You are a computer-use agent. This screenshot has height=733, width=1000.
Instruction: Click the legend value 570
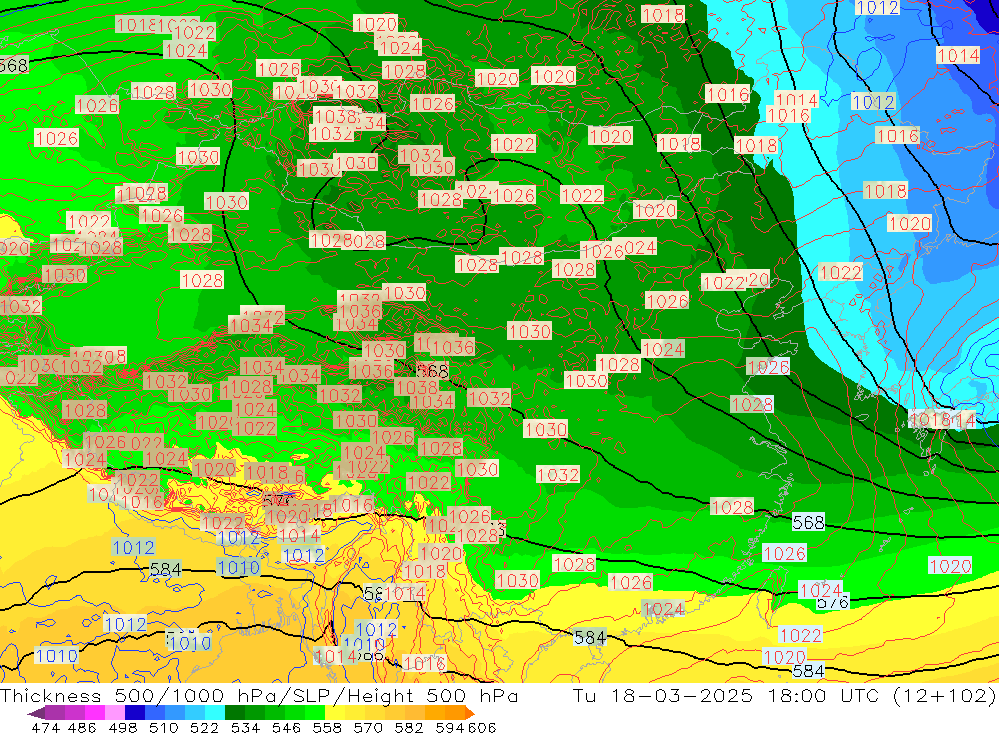368,727
